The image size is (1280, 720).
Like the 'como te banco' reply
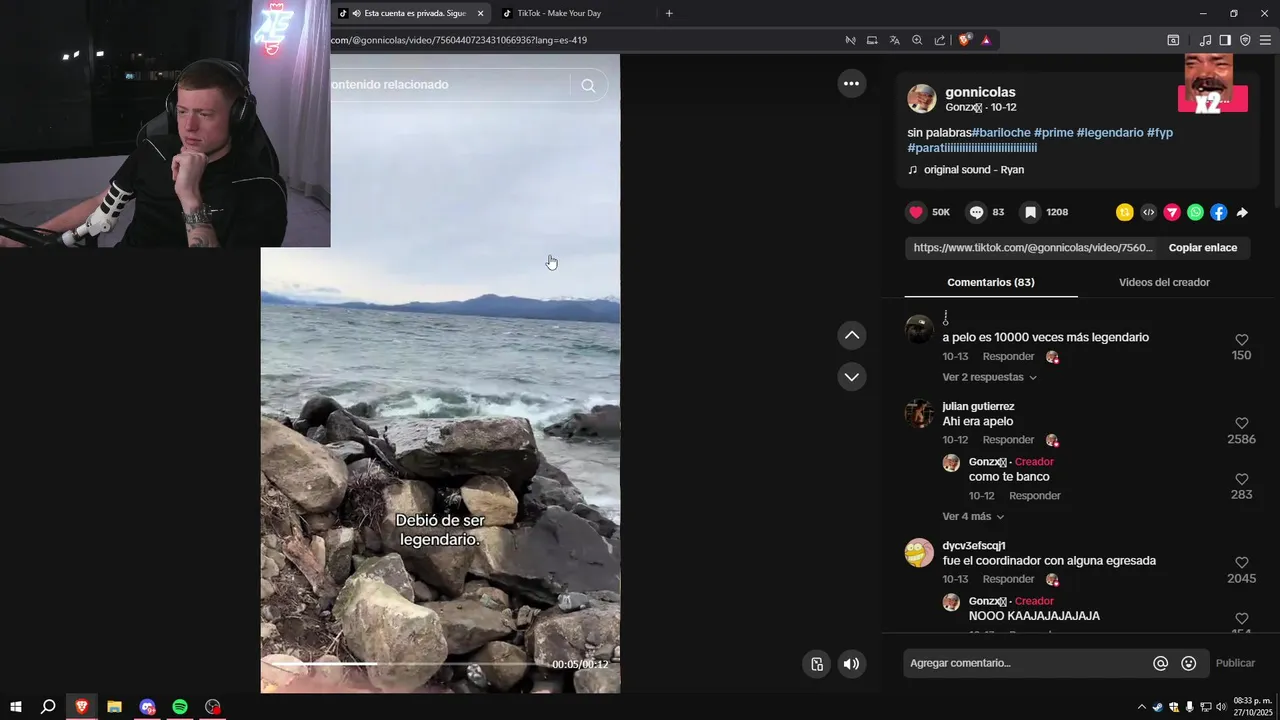[1242, 479]
